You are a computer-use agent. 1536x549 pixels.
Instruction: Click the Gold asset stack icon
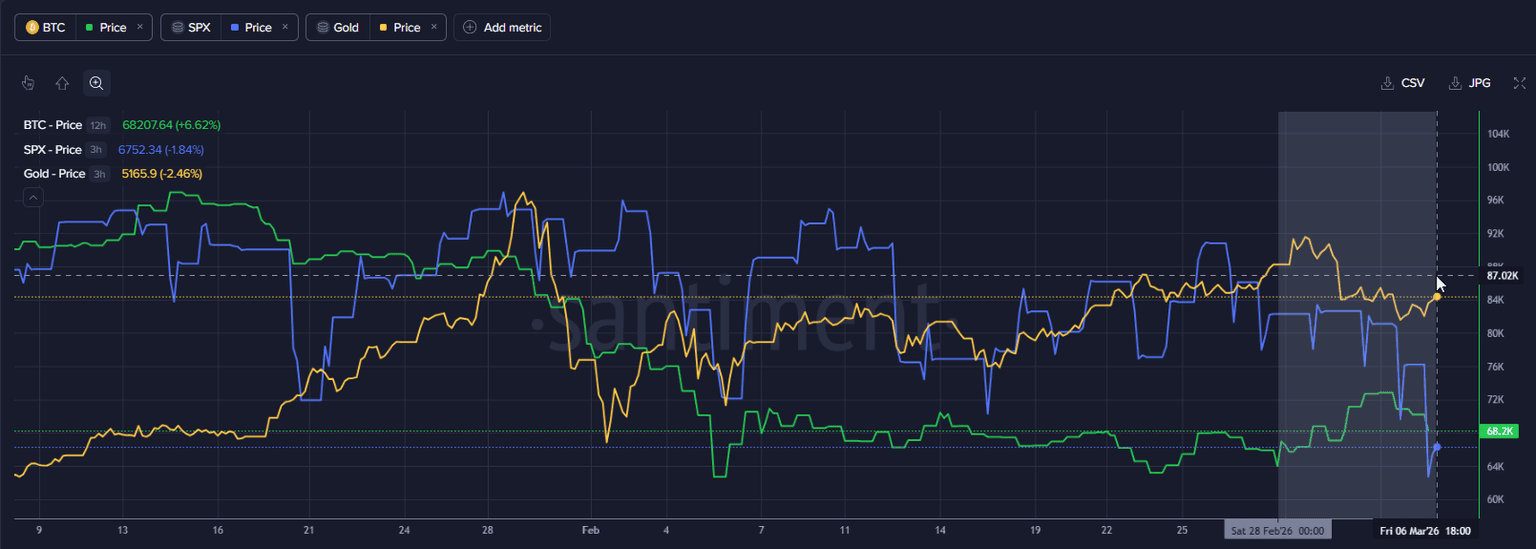pos(322,27)
